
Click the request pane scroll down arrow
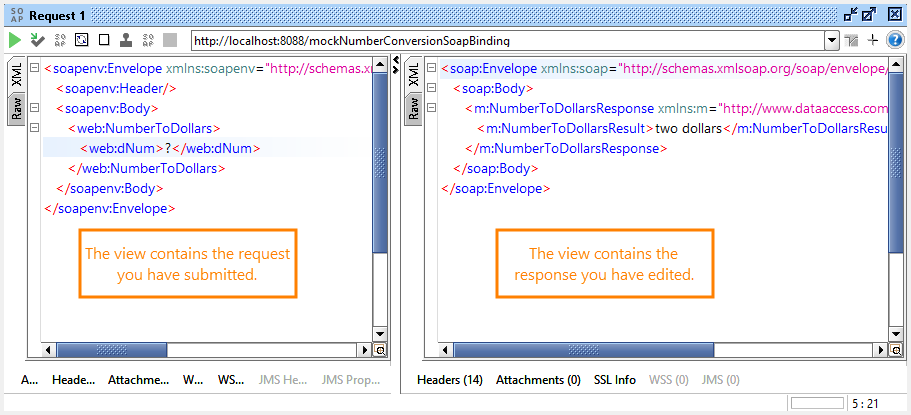380,334
